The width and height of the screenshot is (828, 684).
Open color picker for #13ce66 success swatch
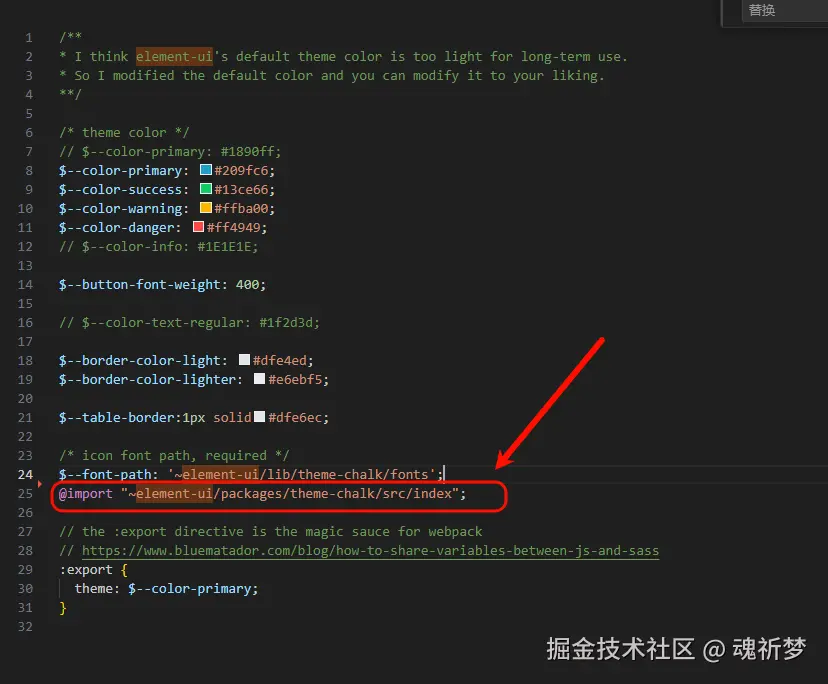(x=206, y=189)
